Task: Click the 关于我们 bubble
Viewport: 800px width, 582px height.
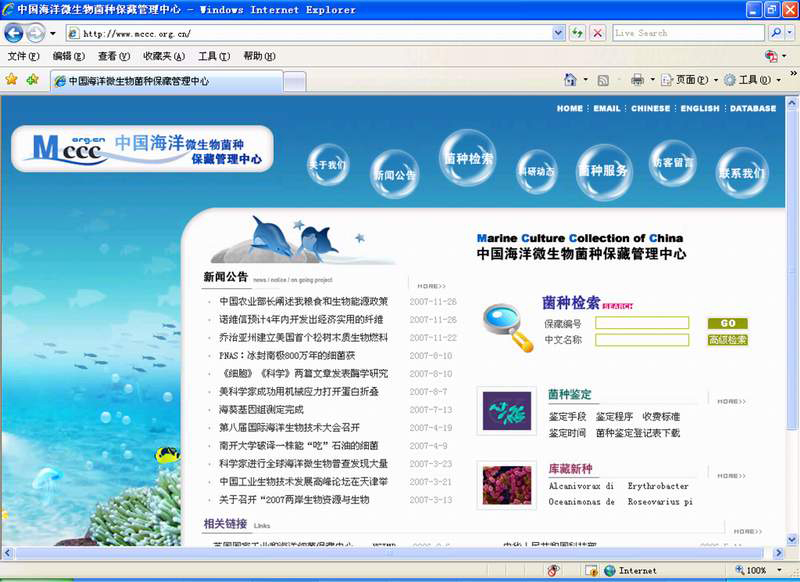Action: pos(328,165)
